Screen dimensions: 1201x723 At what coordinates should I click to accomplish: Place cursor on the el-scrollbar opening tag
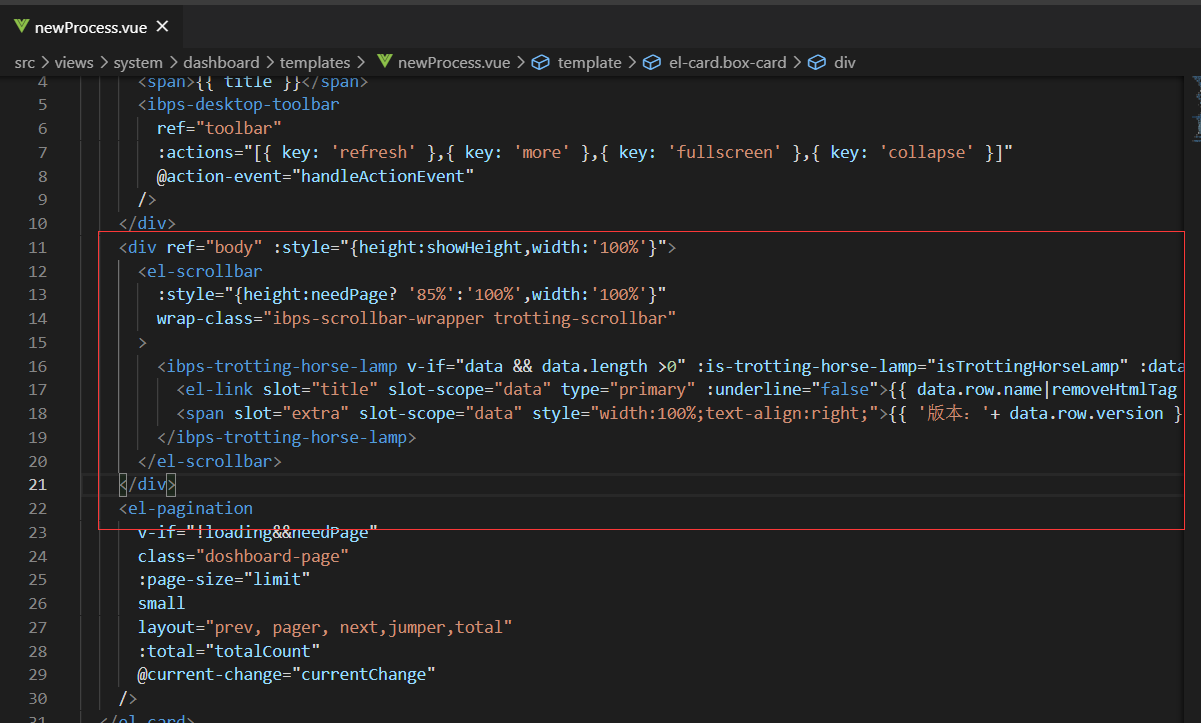click(x=205, y=271)
